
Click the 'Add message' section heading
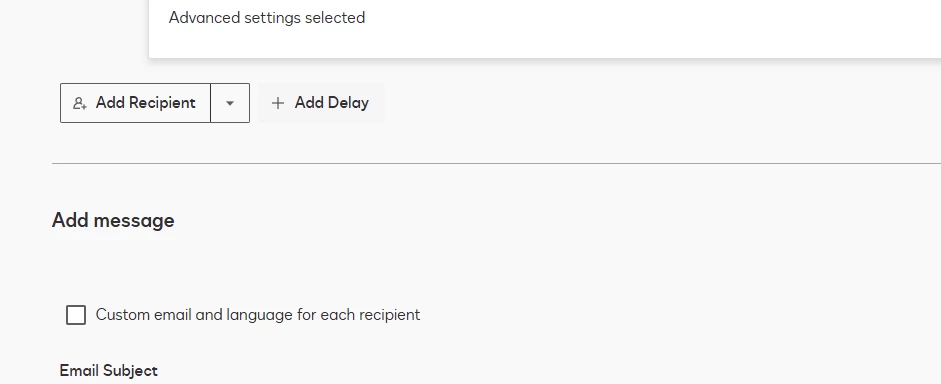[x=113, y=220]
